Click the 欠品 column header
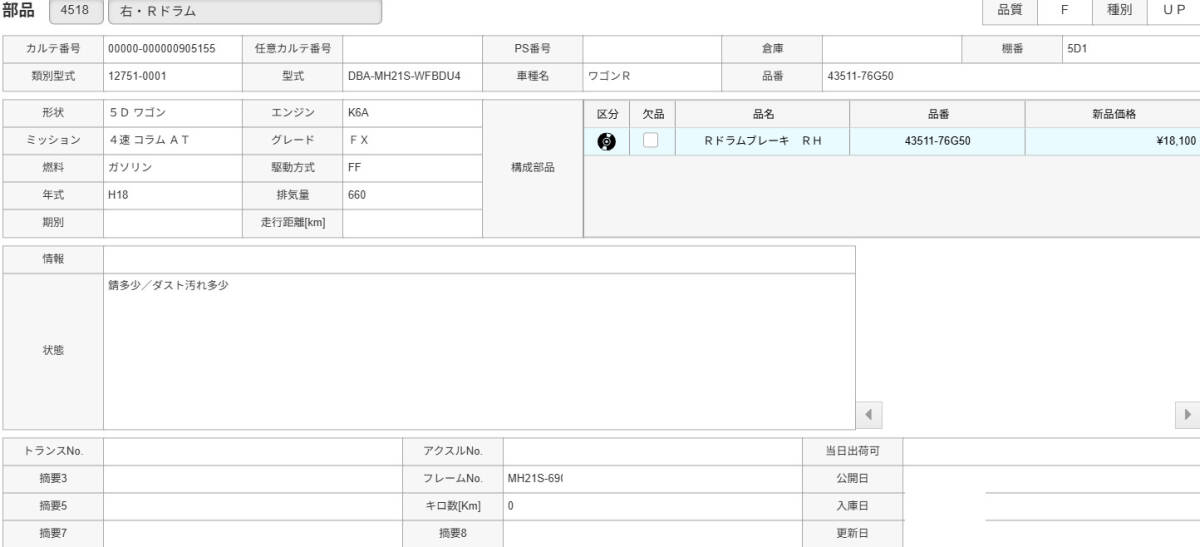This screenshot has height=547, width=1200. point(653,114)
